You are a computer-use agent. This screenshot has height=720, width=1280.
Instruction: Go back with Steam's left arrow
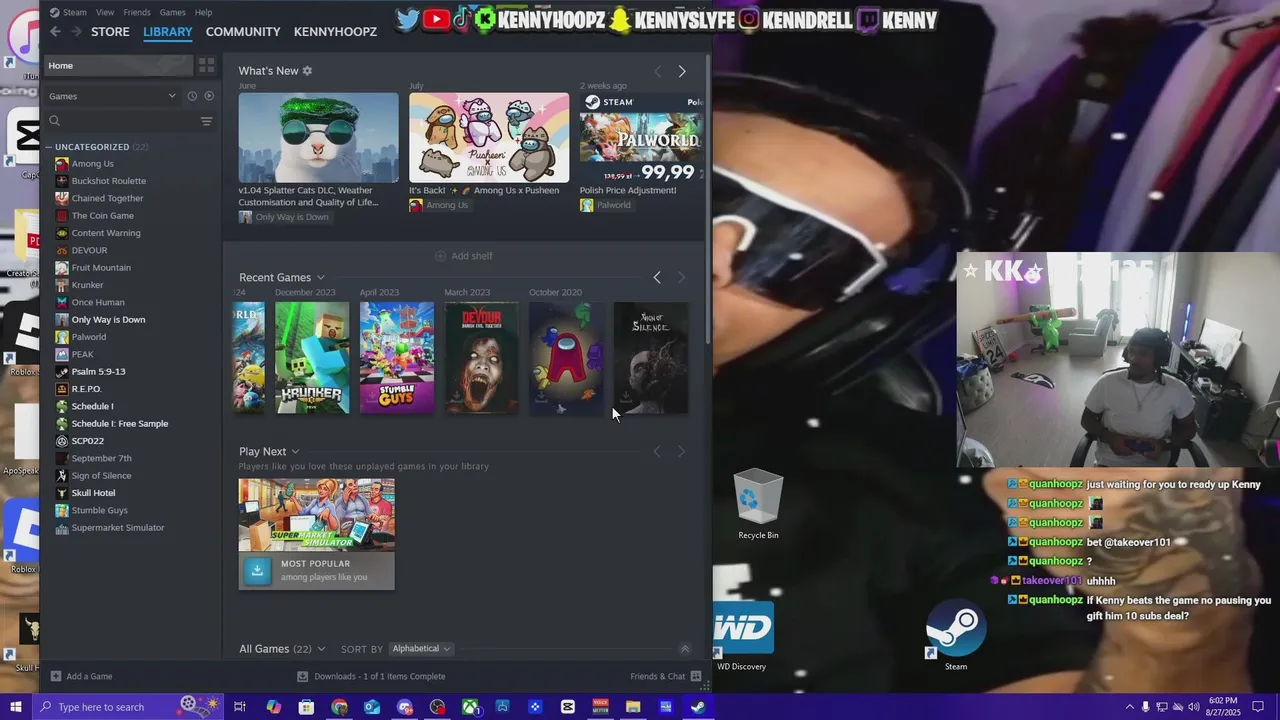56,31
